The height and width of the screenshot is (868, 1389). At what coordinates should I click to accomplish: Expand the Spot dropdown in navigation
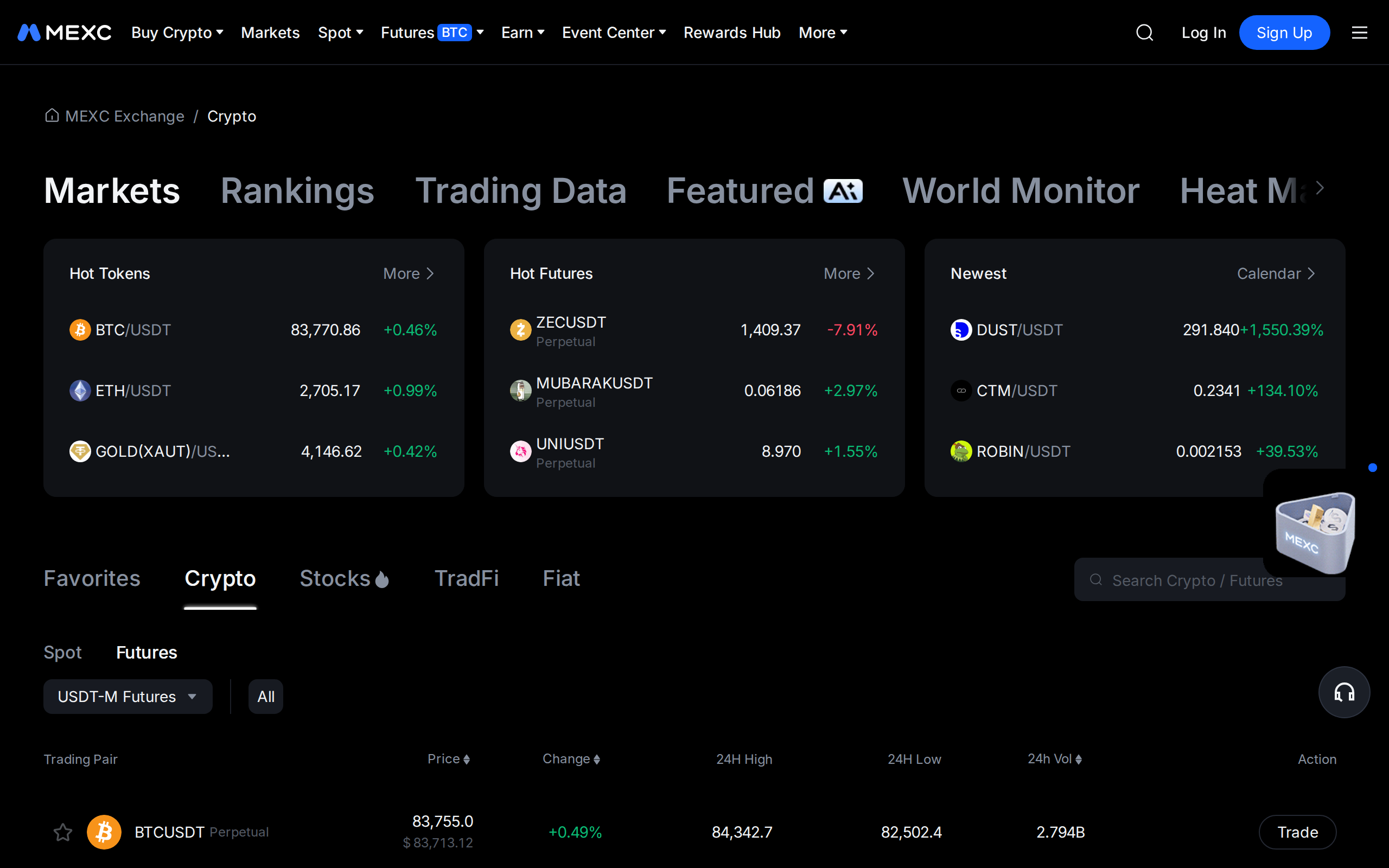(x=340, y=33)
